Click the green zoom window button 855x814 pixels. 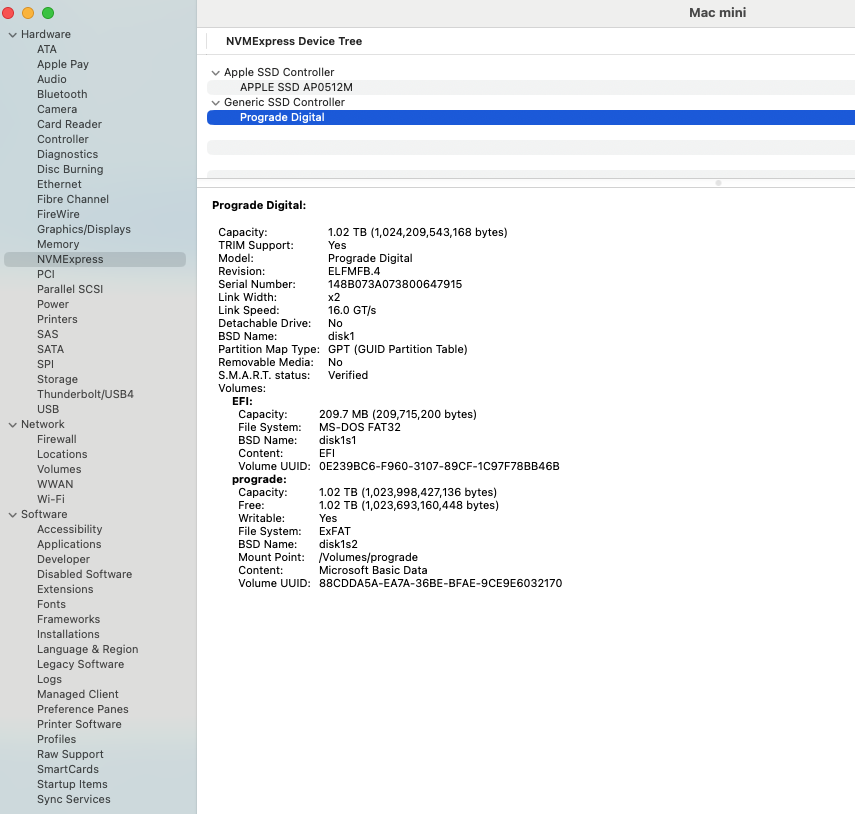(x=48, y=13)
